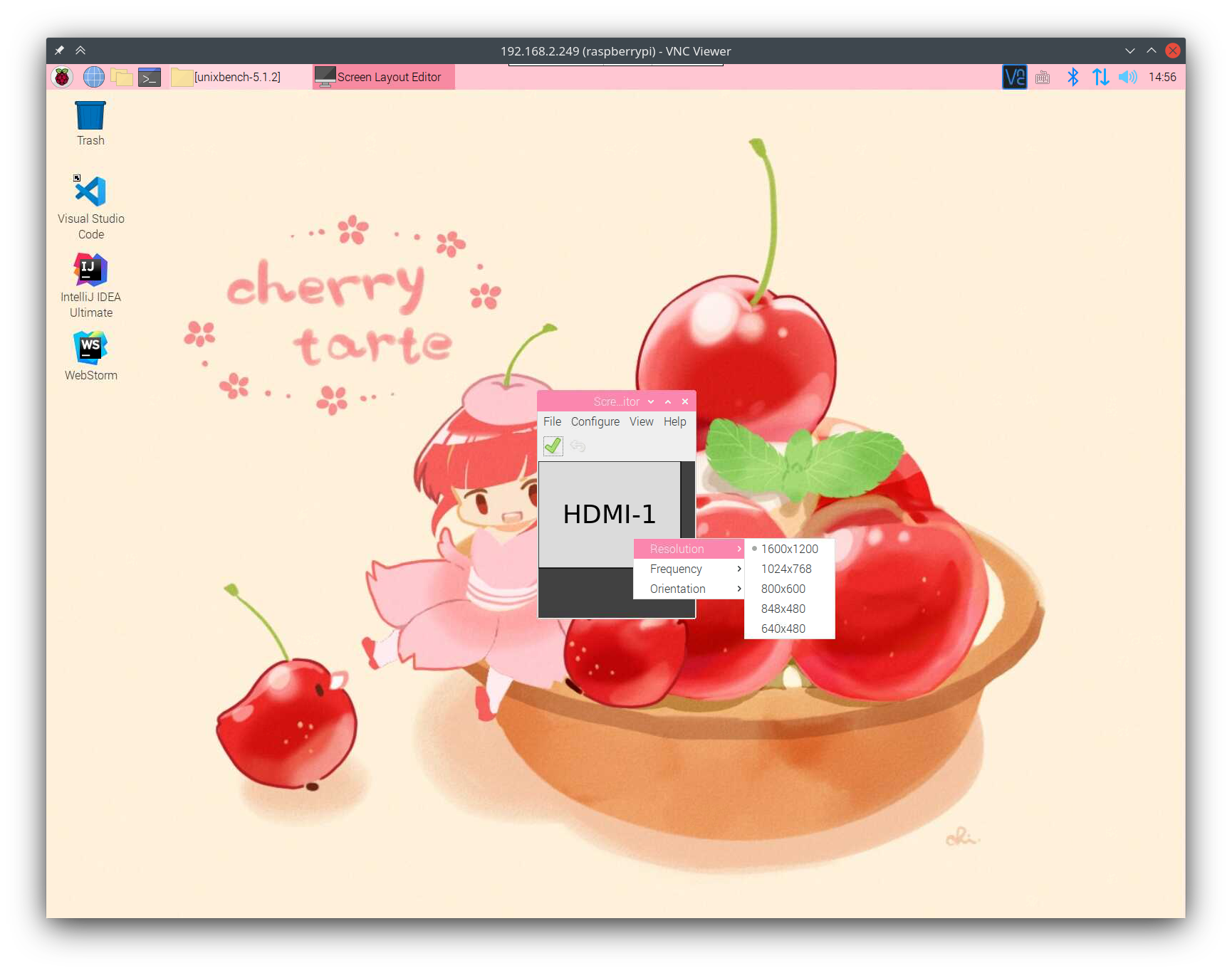Open the network arrows tray icon
This screenshot has width=1232, height=973.
click(x=1100, y=77)
